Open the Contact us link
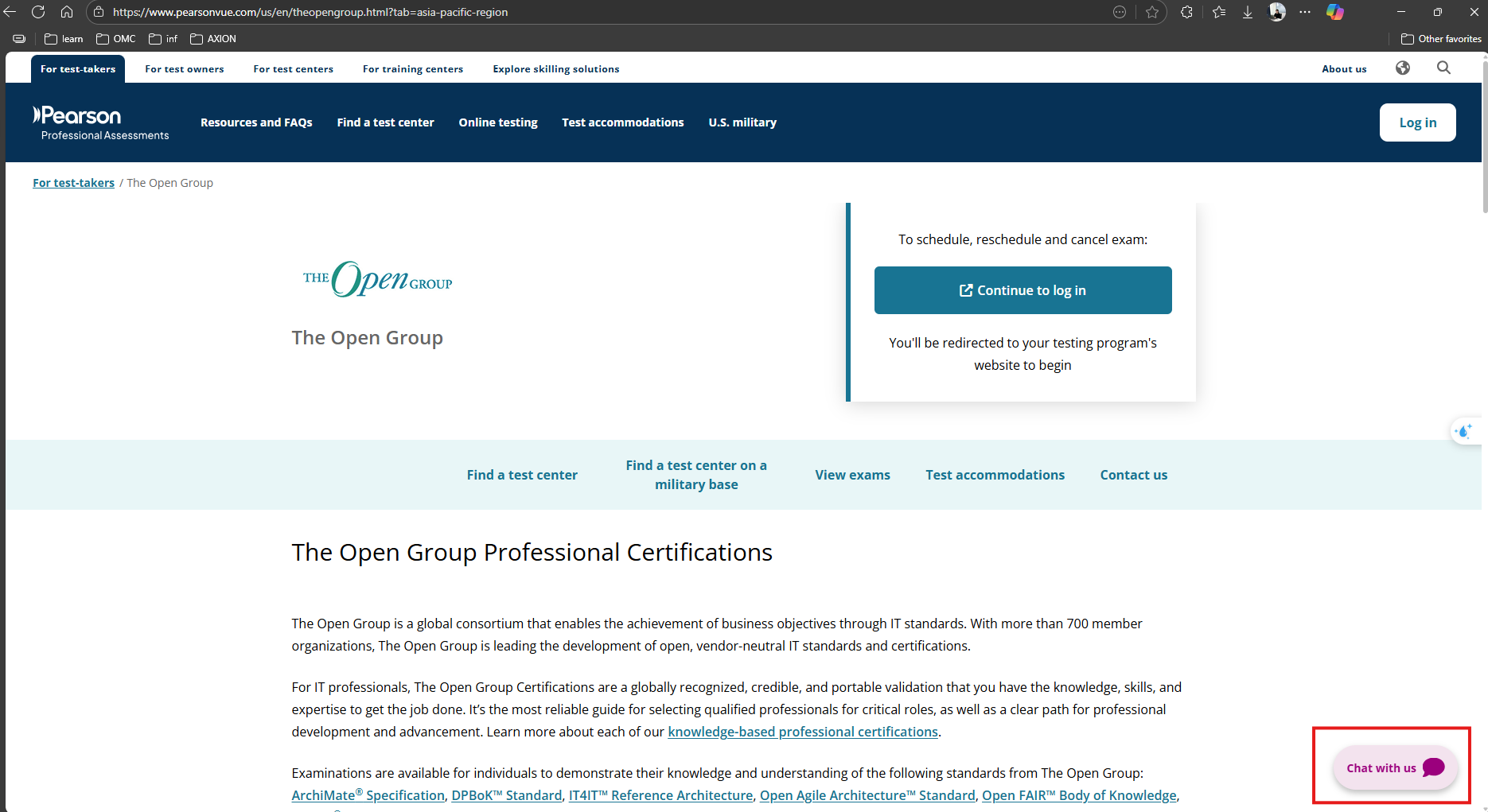The height and width of the screenshot is (812, 1488). click(x=1134, y=475)
